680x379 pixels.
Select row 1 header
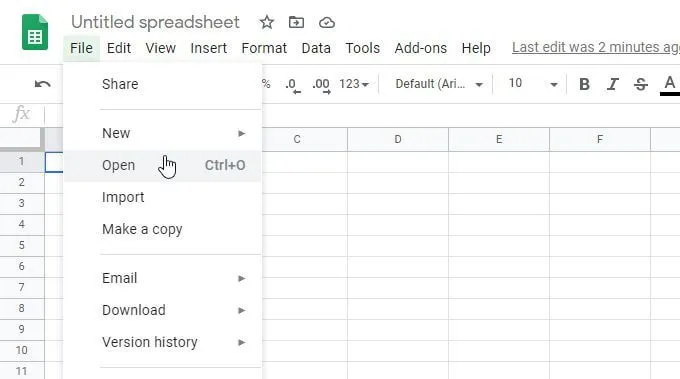click(22, 162)
